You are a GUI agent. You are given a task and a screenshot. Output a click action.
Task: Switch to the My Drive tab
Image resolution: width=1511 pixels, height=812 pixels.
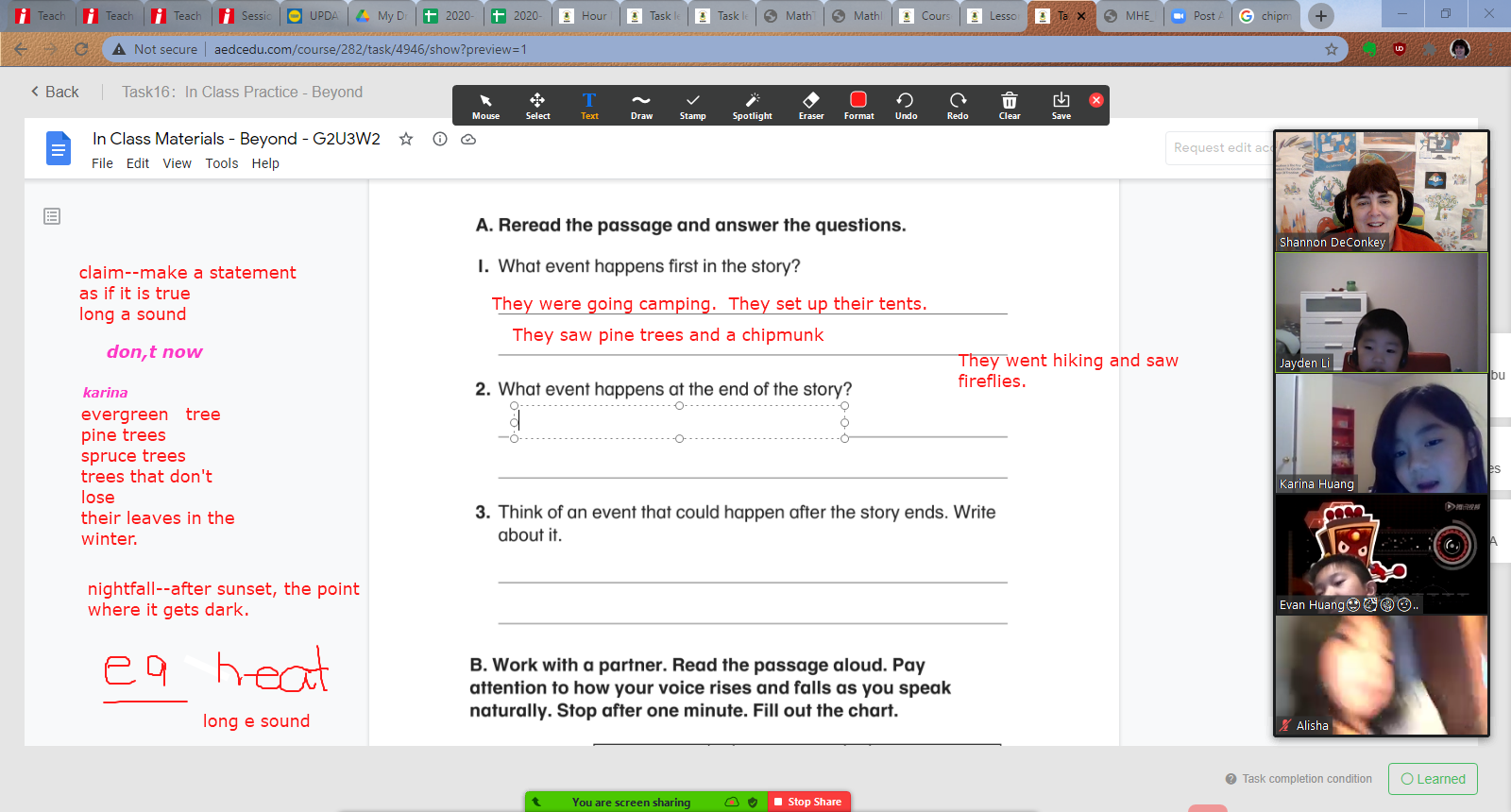click(382, 15)
